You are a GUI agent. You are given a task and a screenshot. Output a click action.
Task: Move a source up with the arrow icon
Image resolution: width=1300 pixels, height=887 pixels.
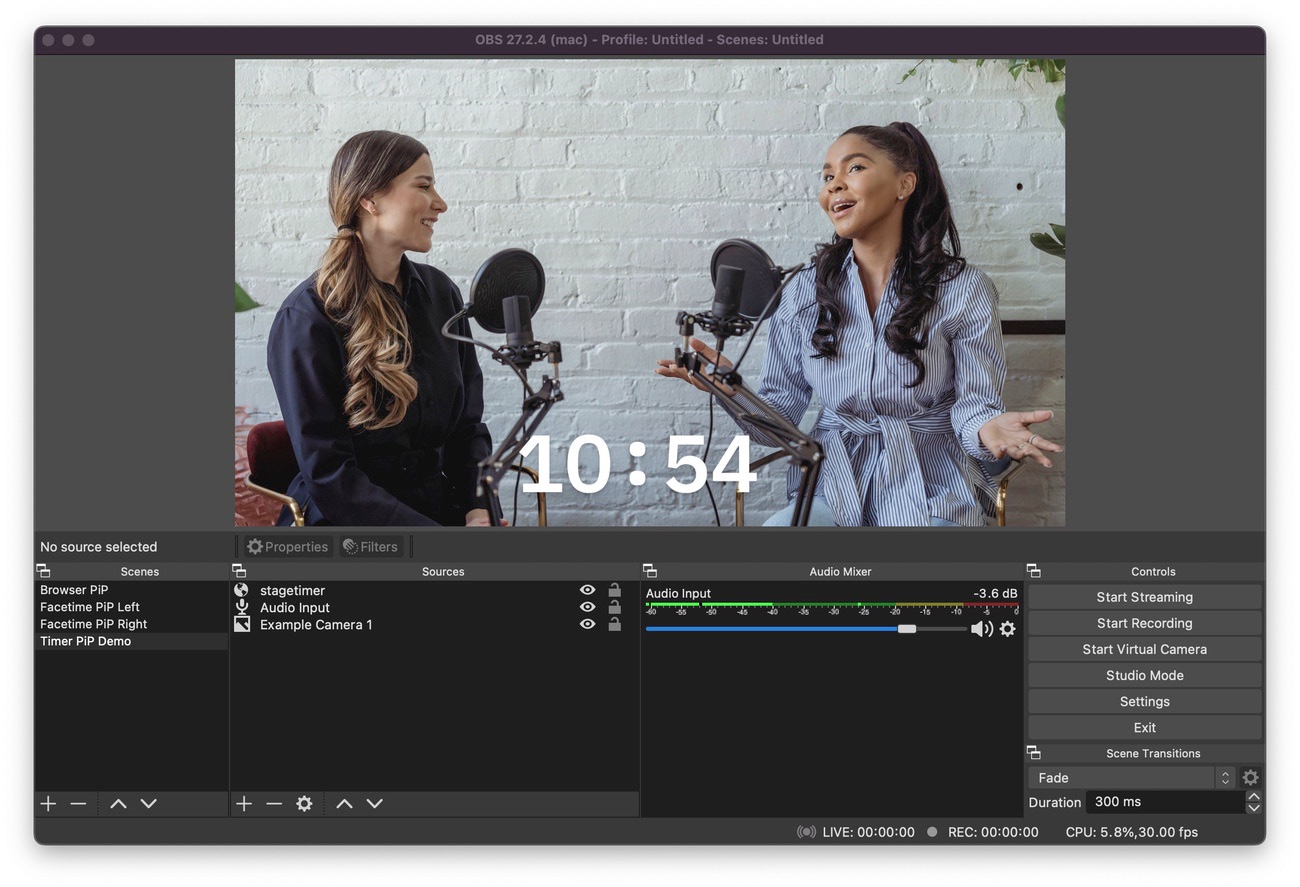345,803
